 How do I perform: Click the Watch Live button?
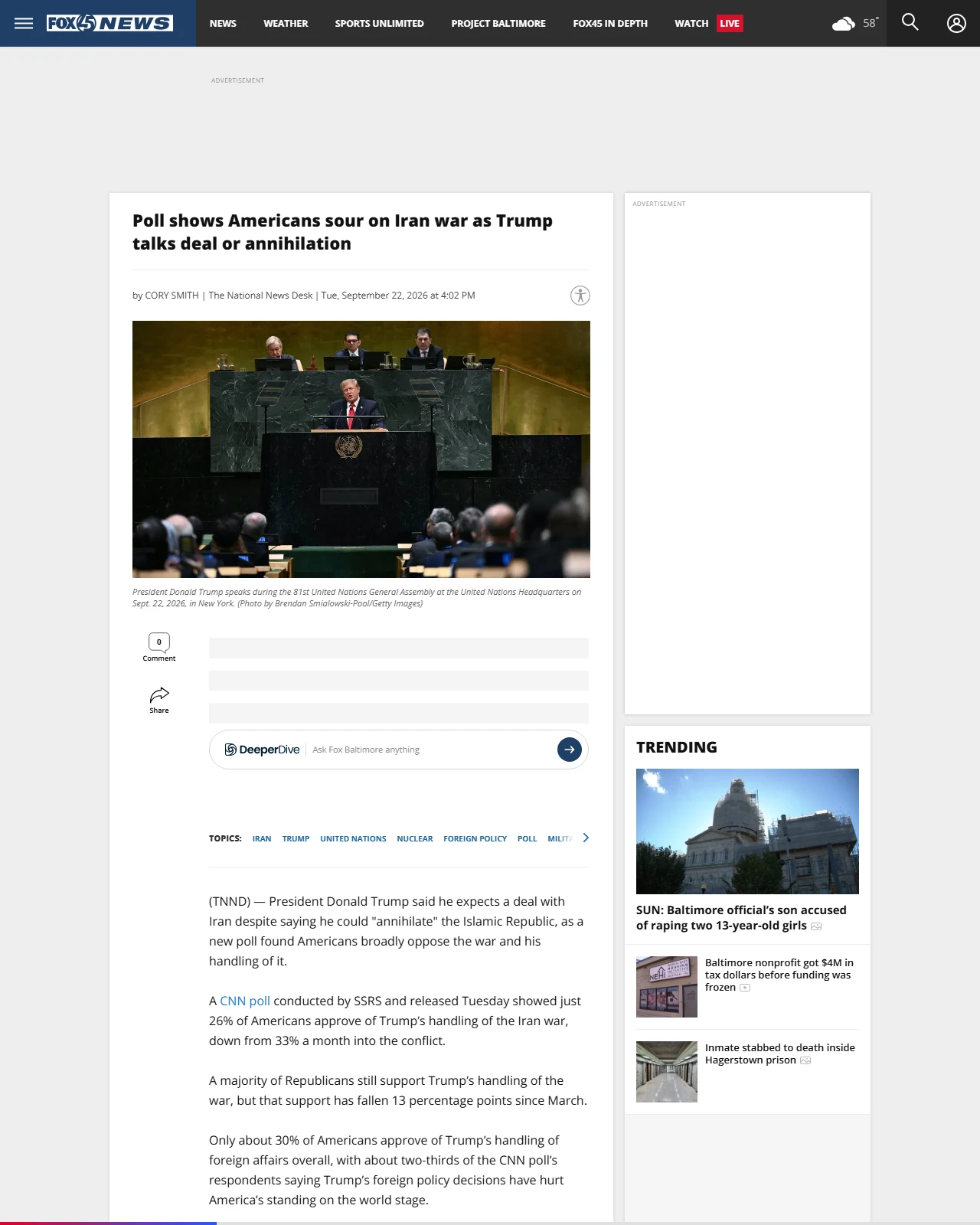click(x=708, y=24)
